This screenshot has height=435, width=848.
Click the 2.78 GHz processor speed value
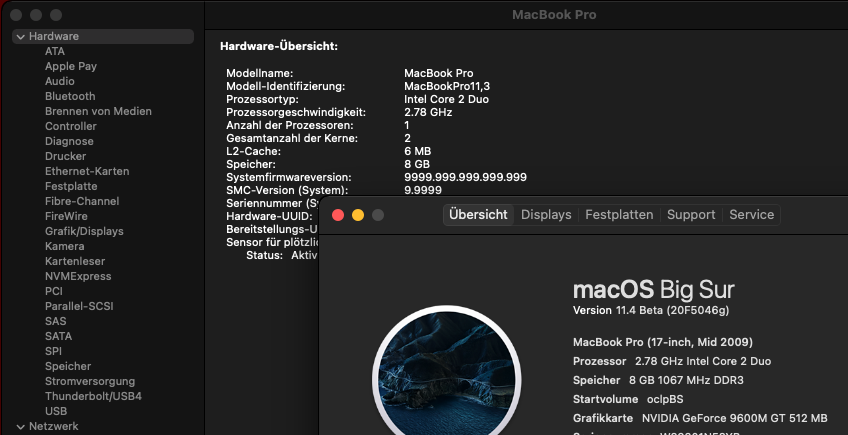[428, 113]
